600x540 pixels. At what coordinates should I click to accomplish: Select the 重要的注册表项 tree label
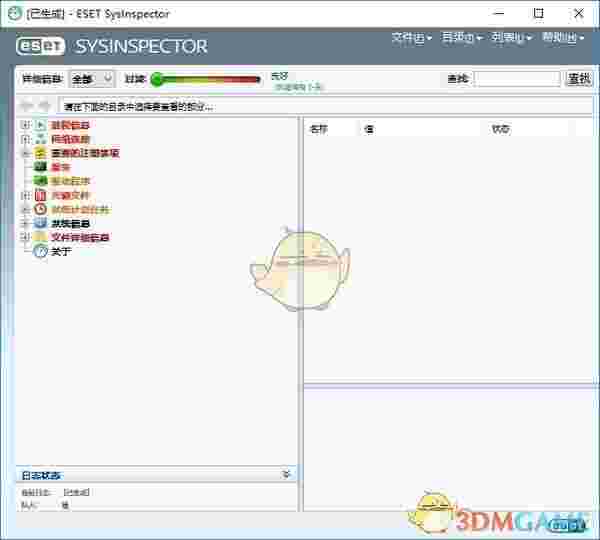click(x=85, y=153)
